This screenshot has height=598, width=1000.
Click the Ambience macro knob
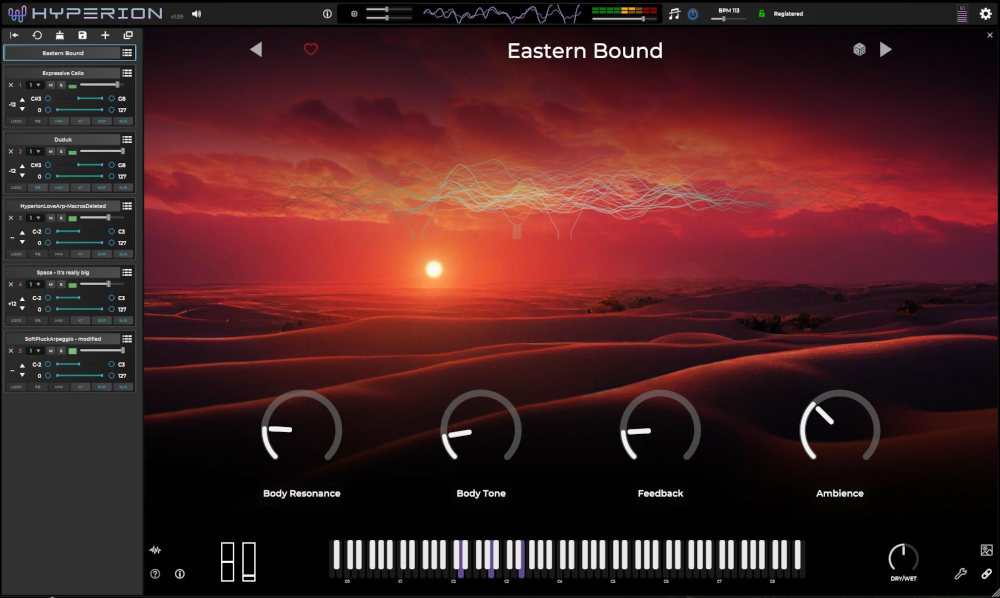coord(839,429)
